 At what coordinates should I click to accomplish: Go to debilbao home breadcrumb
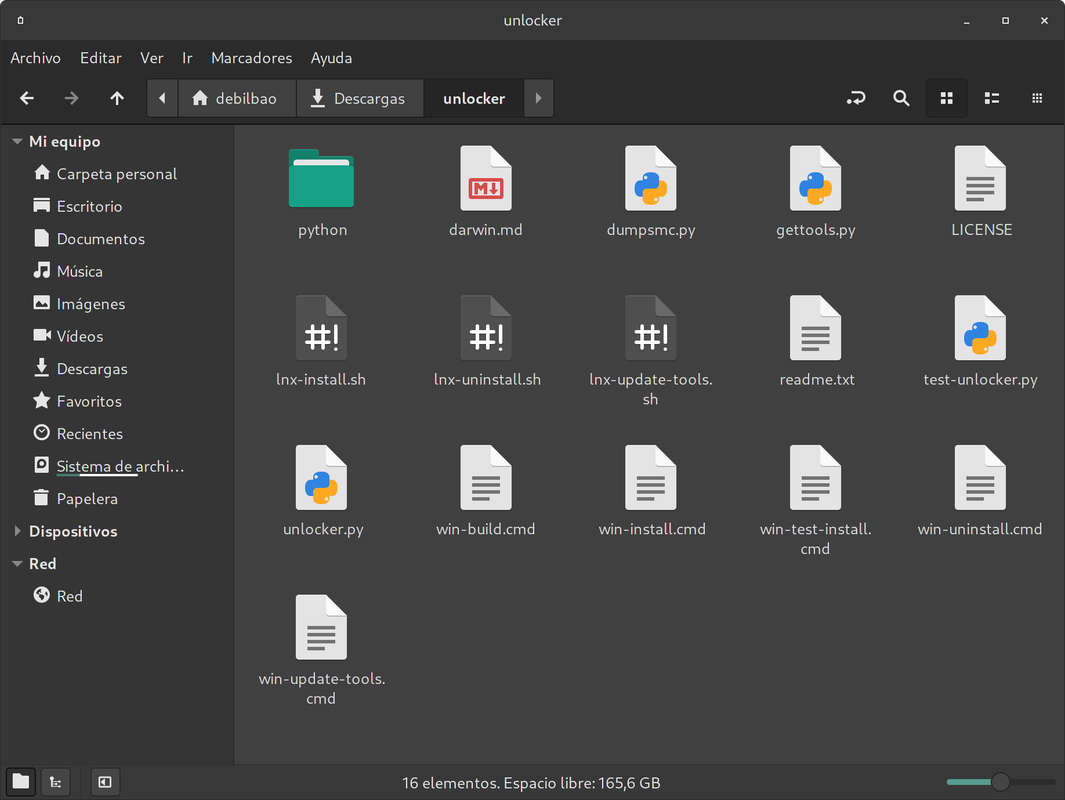[x=236, y=98]
